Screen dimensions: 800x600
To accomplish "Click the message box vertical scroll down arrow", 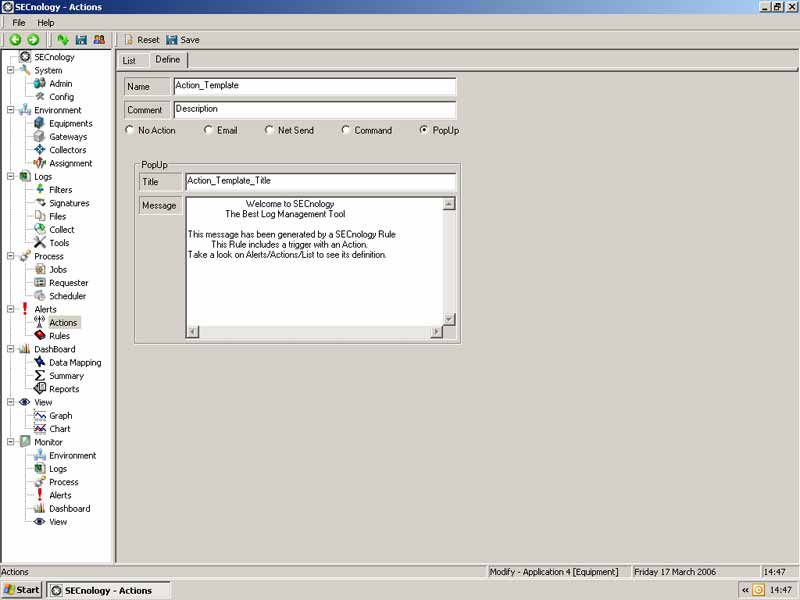I will coord(449,319).
